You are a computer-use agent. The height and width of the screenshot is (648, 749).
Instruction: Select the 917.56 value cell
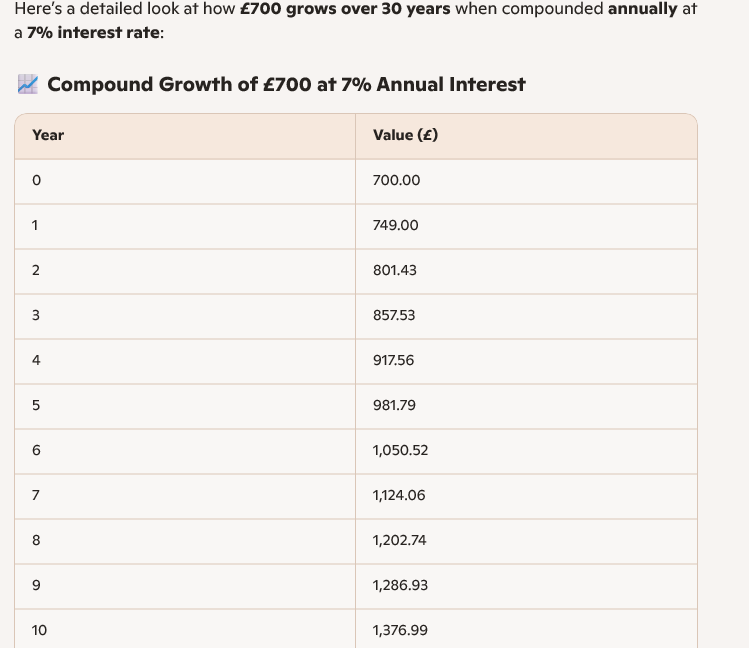coord(393,361)
